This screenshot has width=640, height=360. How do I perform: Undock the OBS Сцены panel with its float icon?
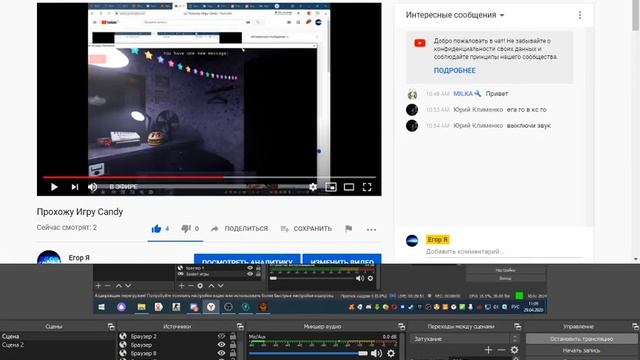(x=111, y=326)
